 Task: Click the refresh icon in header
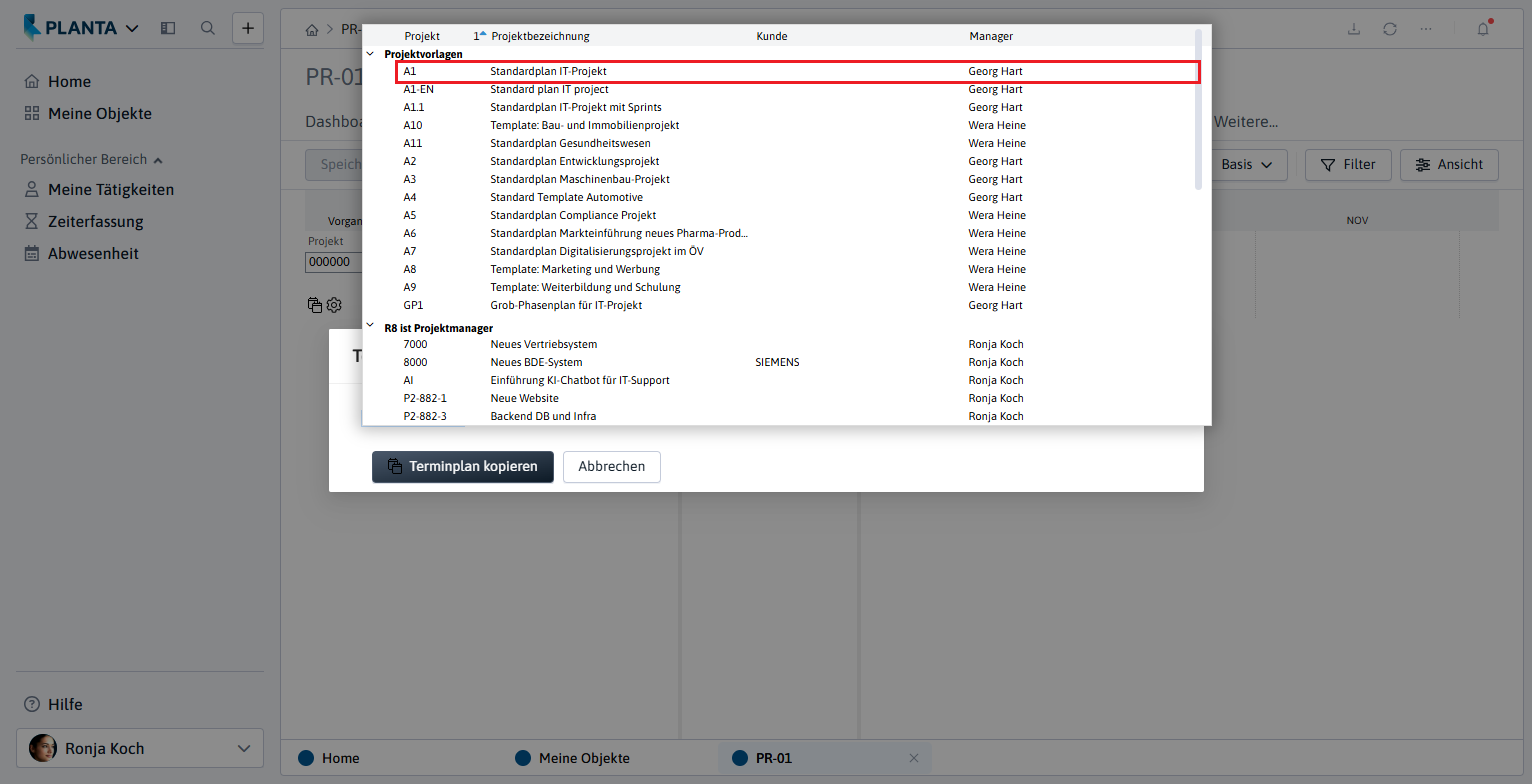(1390, 29)
